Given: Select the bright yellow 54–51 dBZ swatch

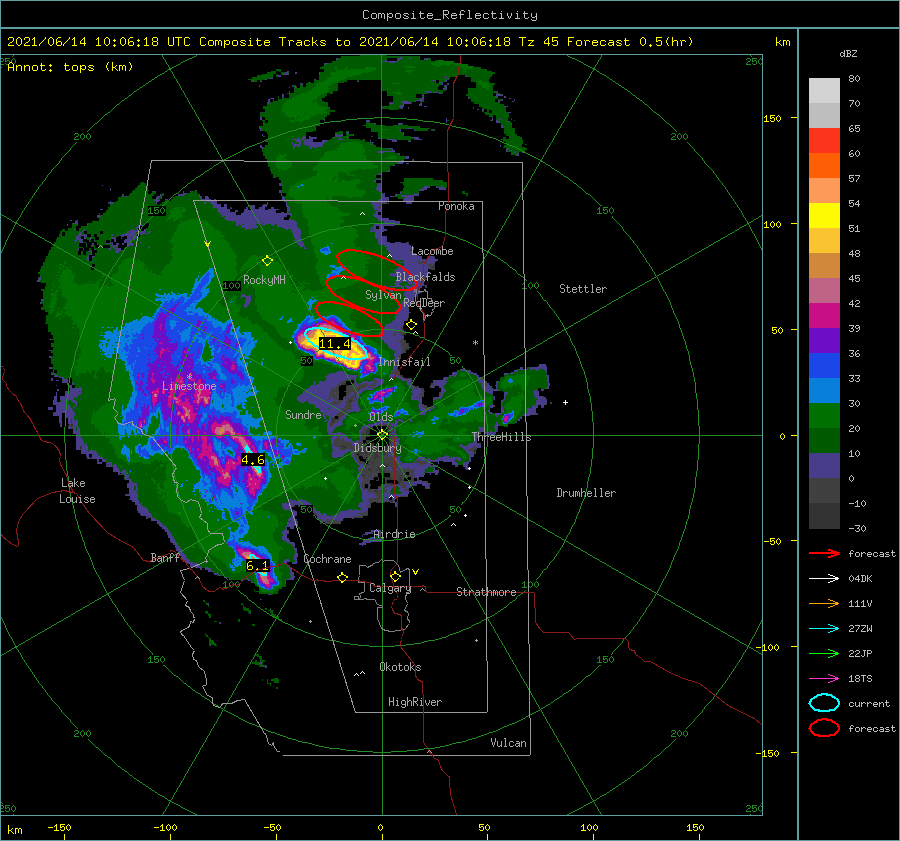Looking at the screenshot, I should tap(824, 216).
